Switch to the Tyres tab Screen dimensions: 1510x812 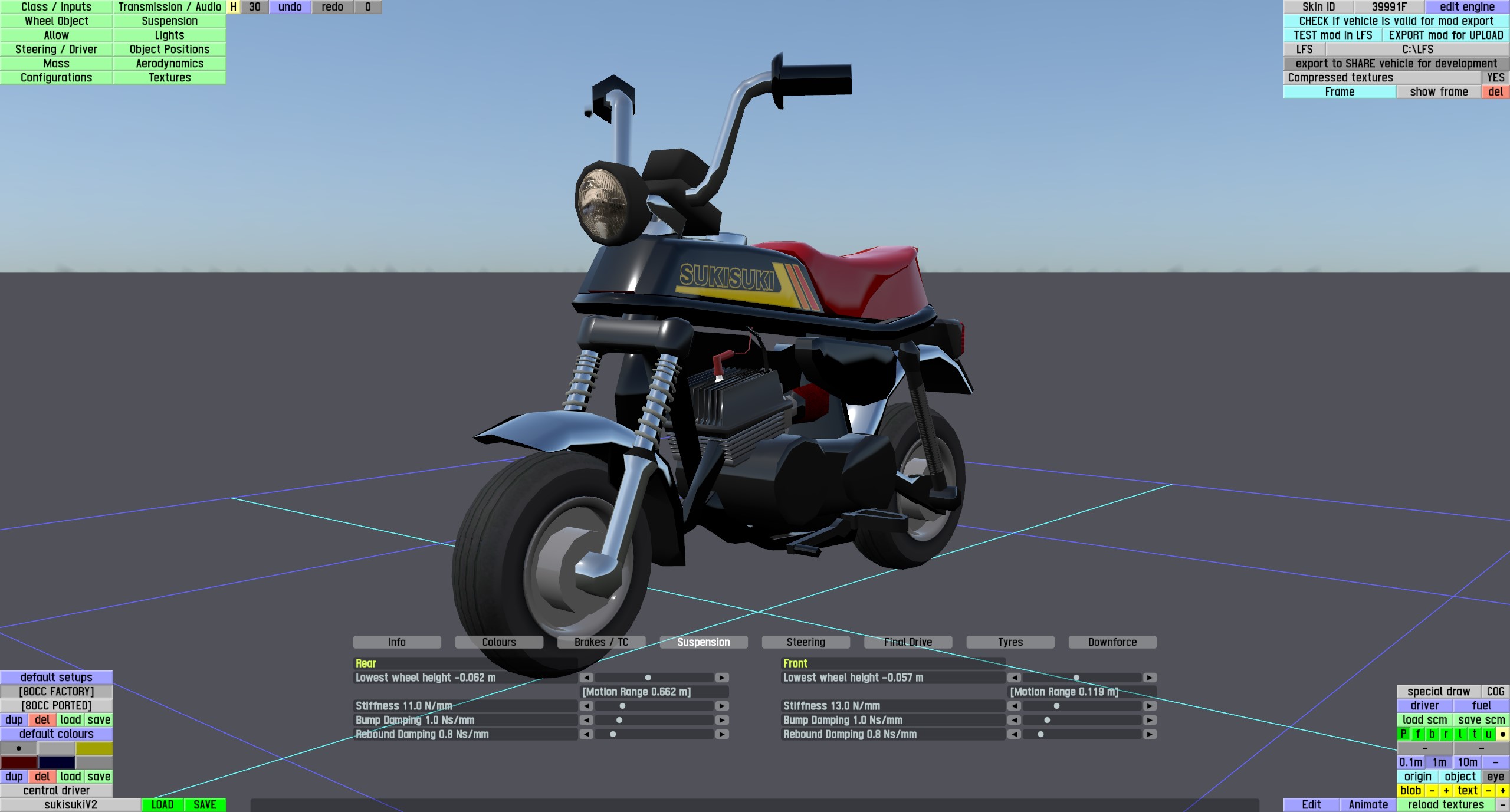tap(1010, 642)
